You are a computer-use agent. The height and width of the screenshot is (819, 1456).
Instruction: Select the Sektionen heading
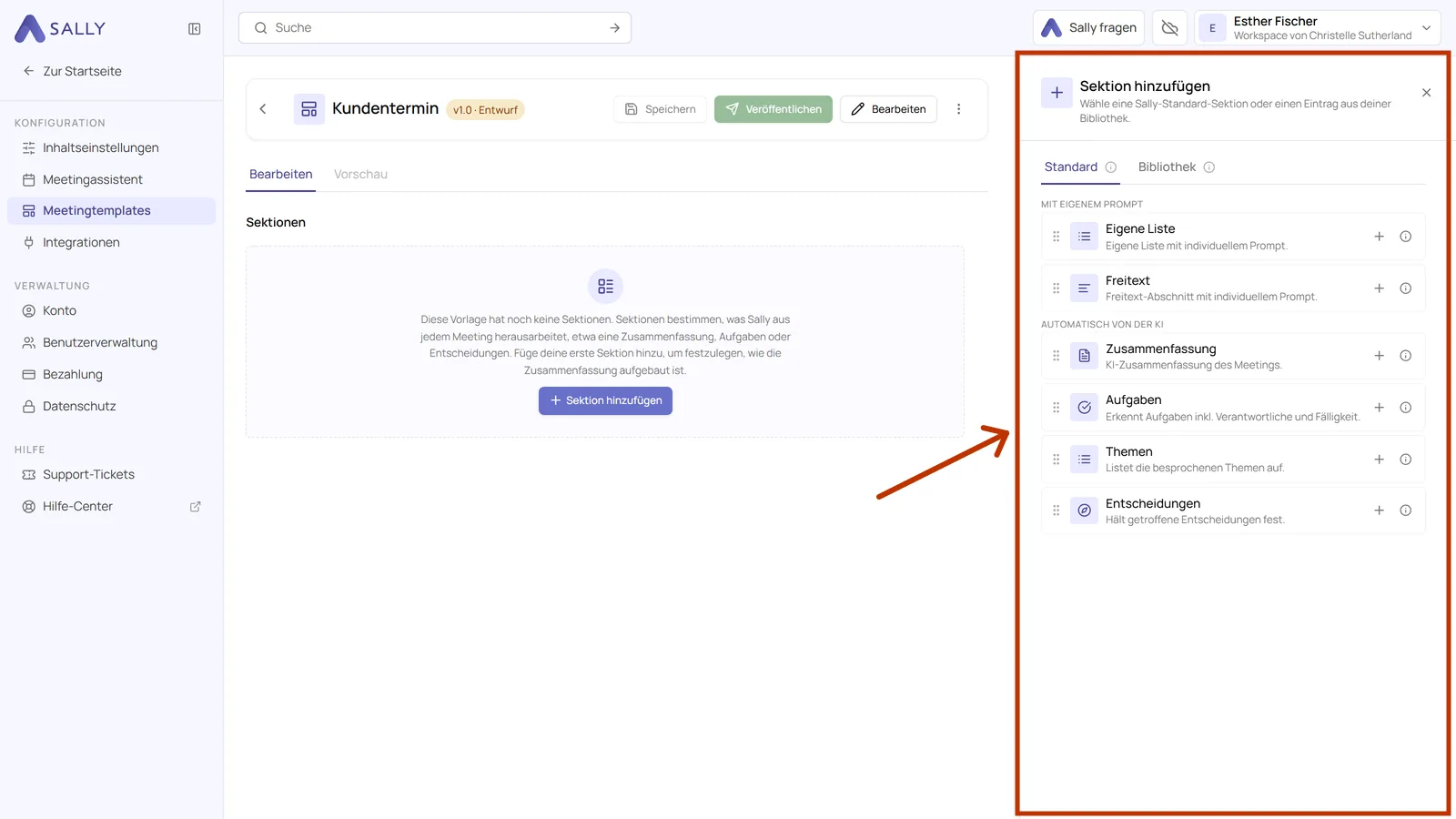(276, 223)
